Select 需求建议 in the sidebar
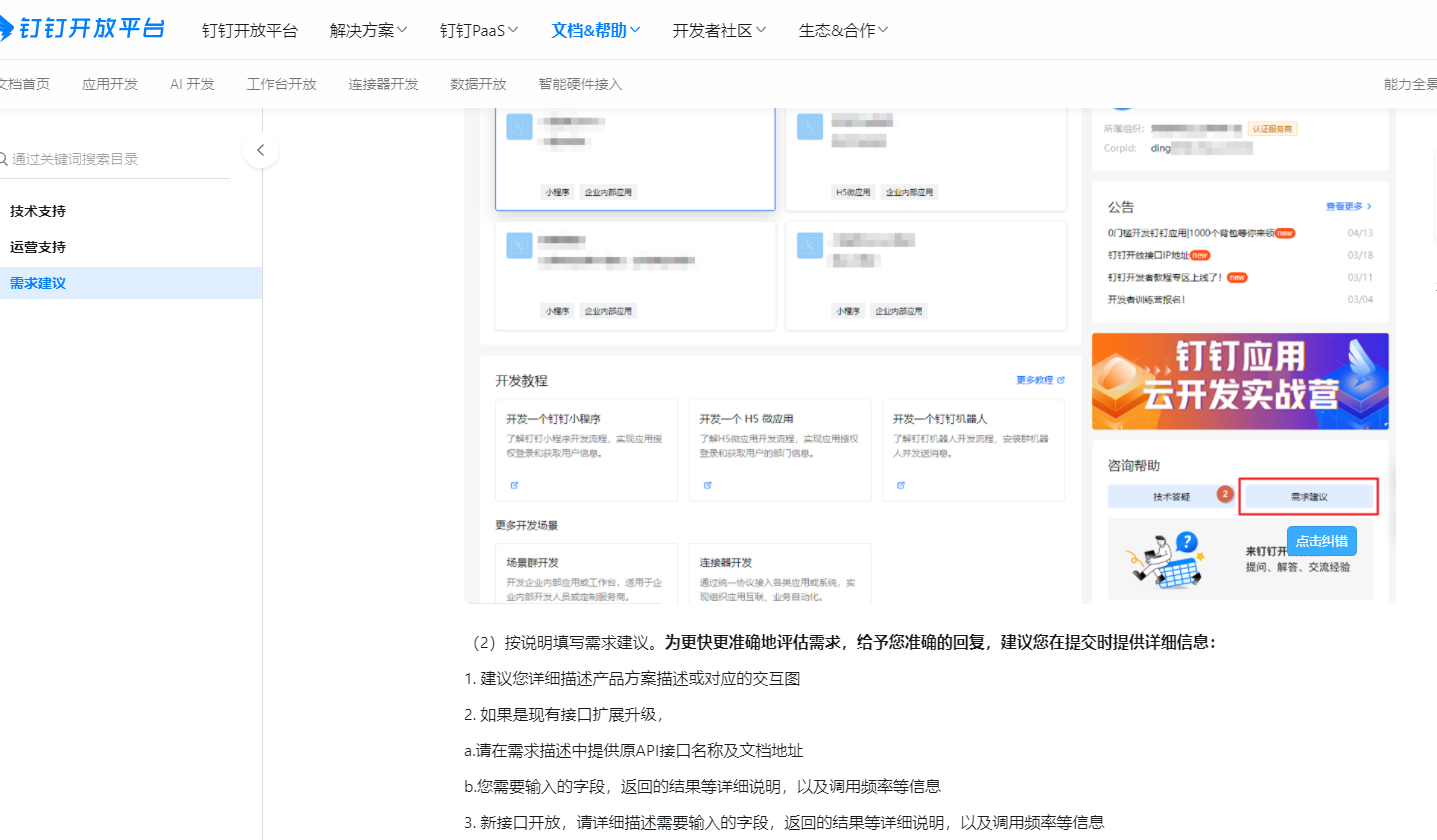1437x840 pixels. click(x=131, y=283)
